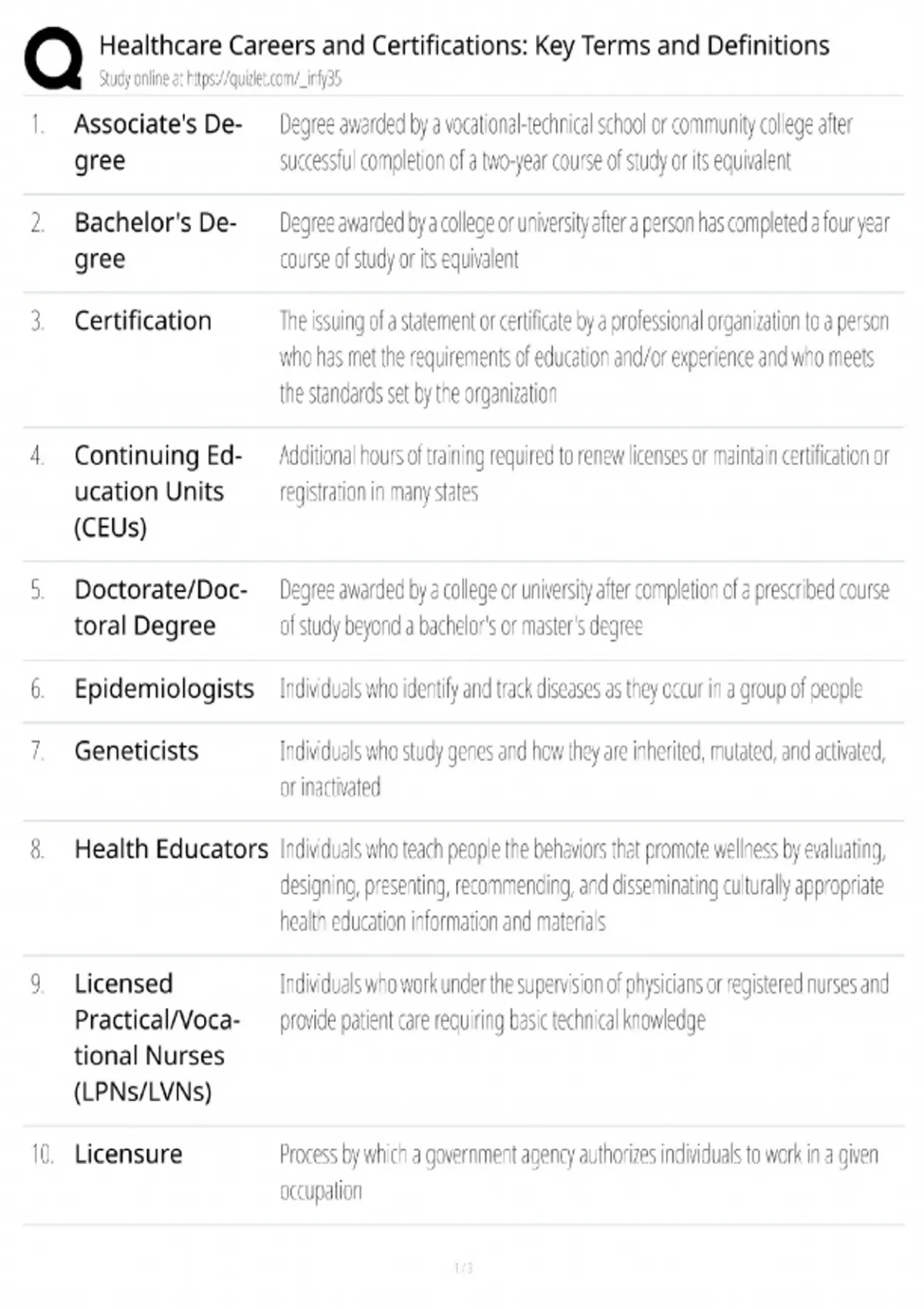Image resolution: width=924 pixels, height=1309 pixels.
Task: Select the Doctorate/Doctoral Degree term
Action: click(160, 608)
